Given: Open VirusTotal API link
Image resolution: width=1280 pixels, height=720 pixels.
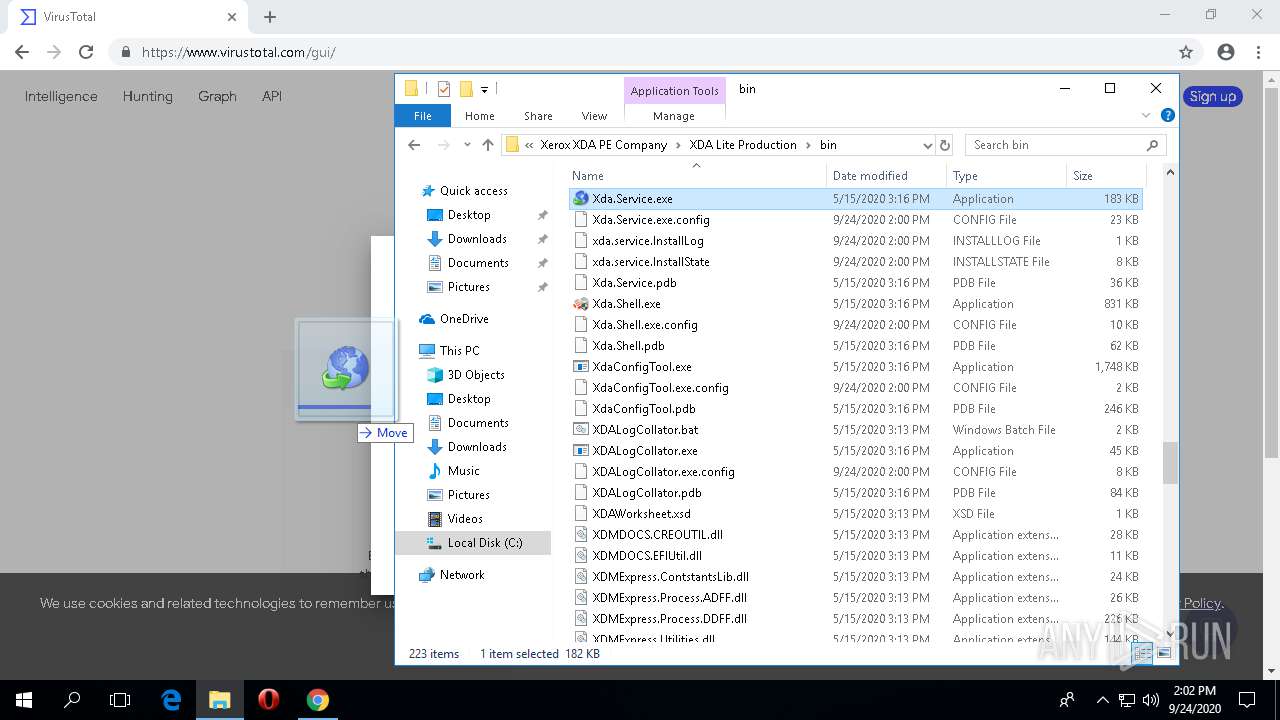Looking at the screenshot, I should pyautogui.click(x=272, y=96).
